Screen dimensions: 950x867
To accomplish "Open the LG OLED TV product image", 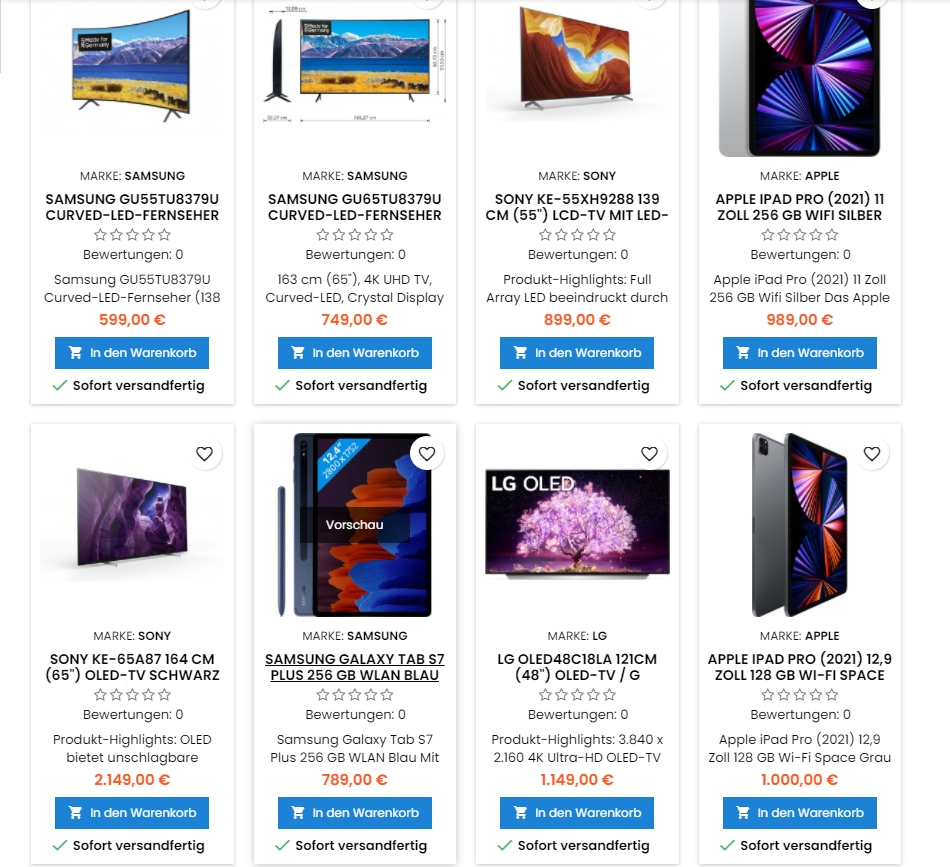I will pyautogui.click(x=577, y=524).
